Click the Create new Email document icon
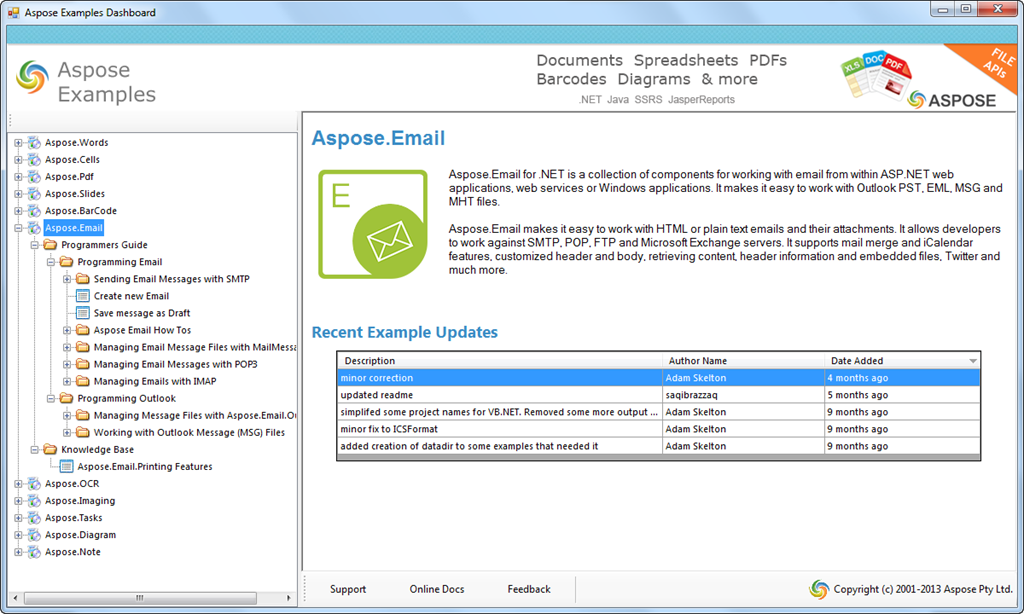Image resolution: width=1024 pixels, height=614 pixels. tap(84, 296)
